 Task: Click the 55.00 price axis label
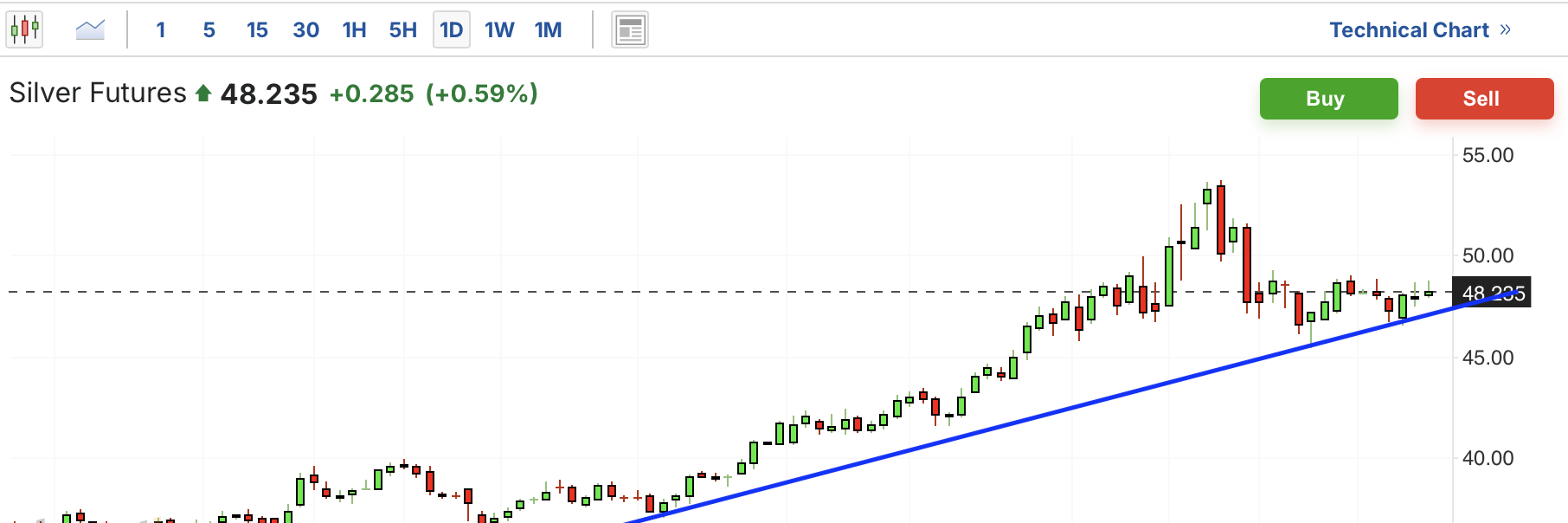tap(1488, 155)
